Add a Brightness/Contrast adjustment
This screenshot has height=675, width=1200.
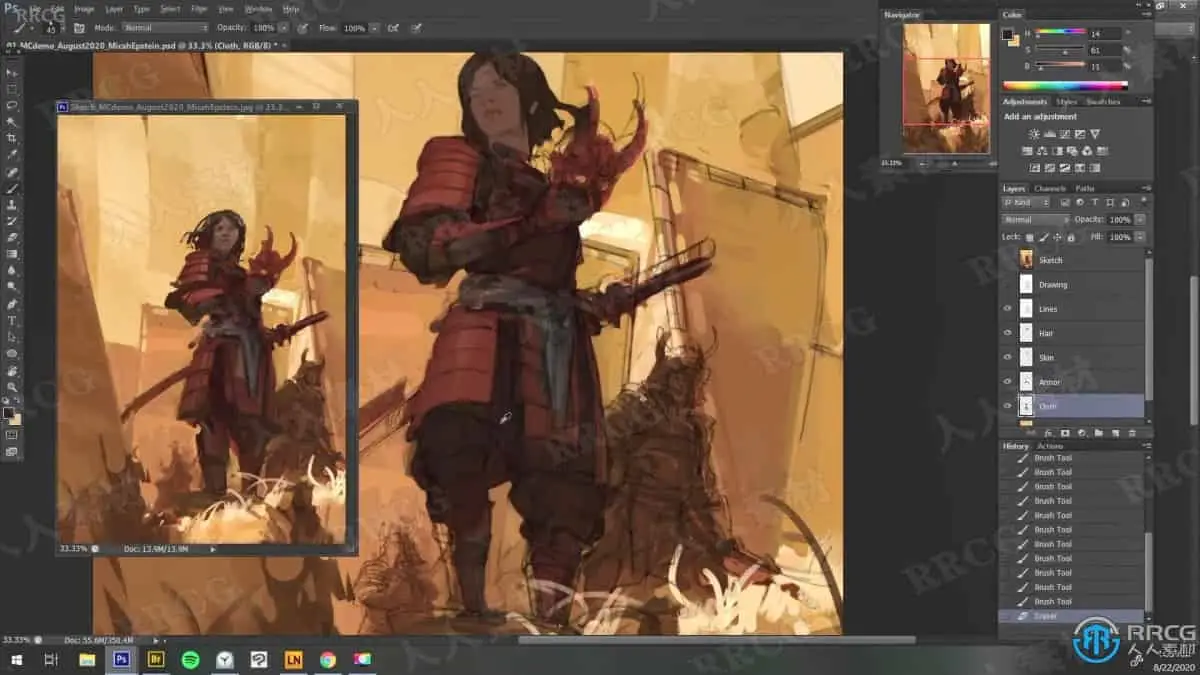click(x=1034, y=134)
